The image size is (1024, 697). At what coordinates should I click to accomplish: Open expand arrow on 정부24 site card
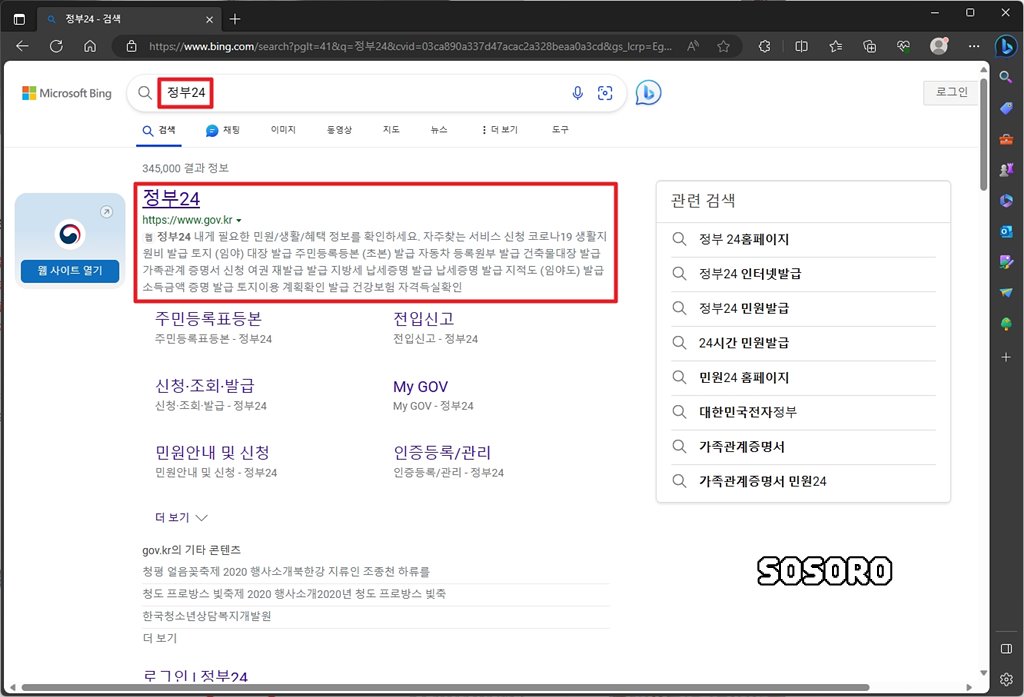click(106, 212)
